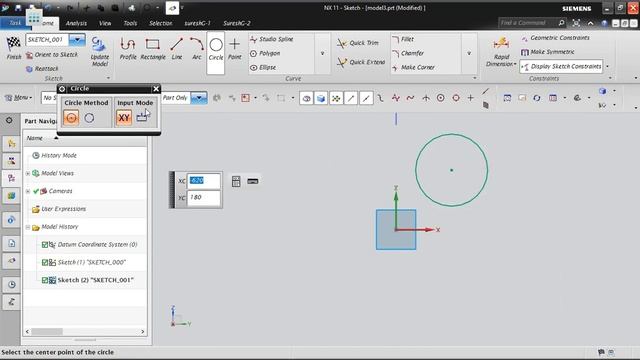640x360 pixels.
Task: Click Make Symmetric
Action: 548,52
